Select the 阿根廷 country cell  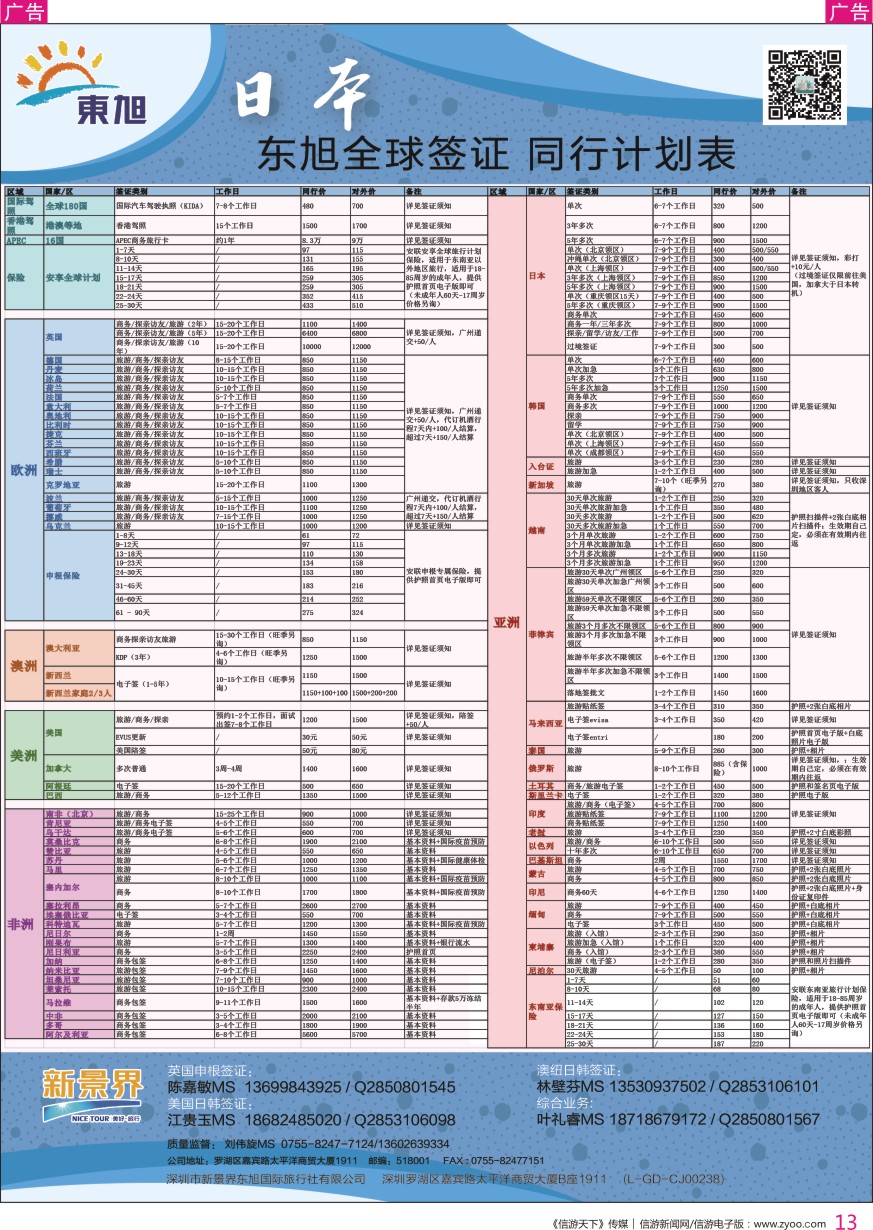[79, 787]
